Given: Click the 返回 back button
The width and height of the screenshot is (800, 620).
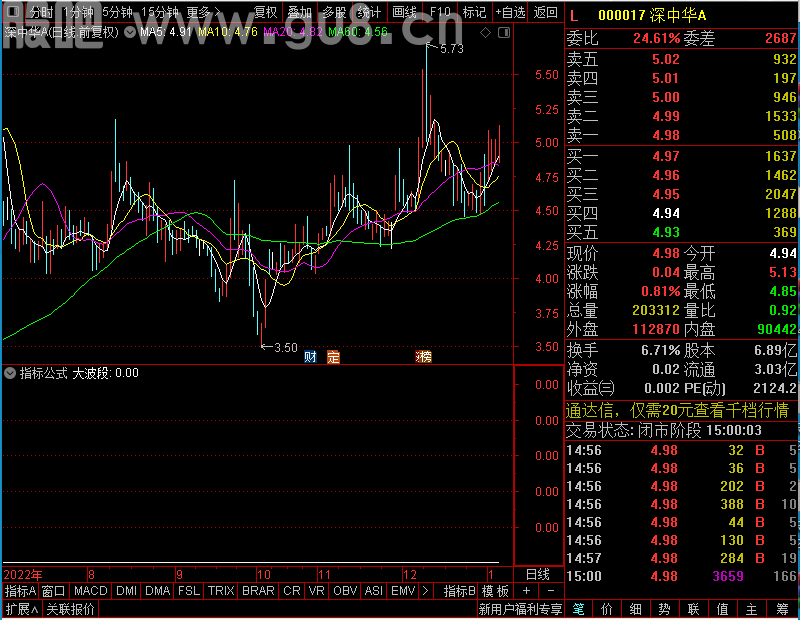Looking at the screenshot, I should click(x=545, y=12).
